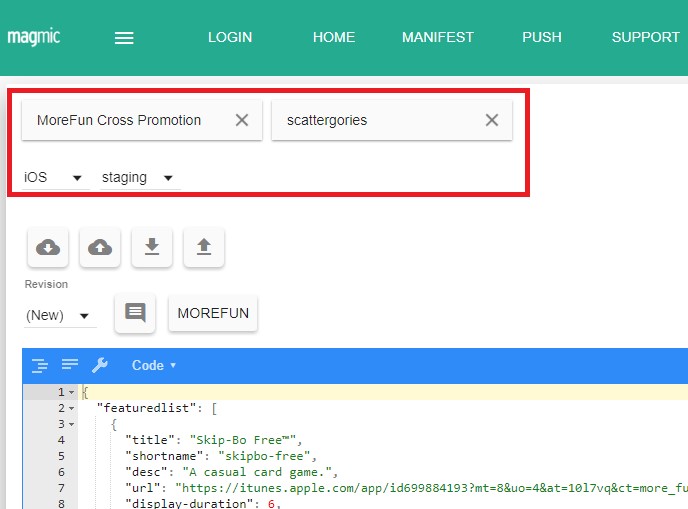
Task: Collapse the featuredlist array on line 2
Action: point(71,408)
